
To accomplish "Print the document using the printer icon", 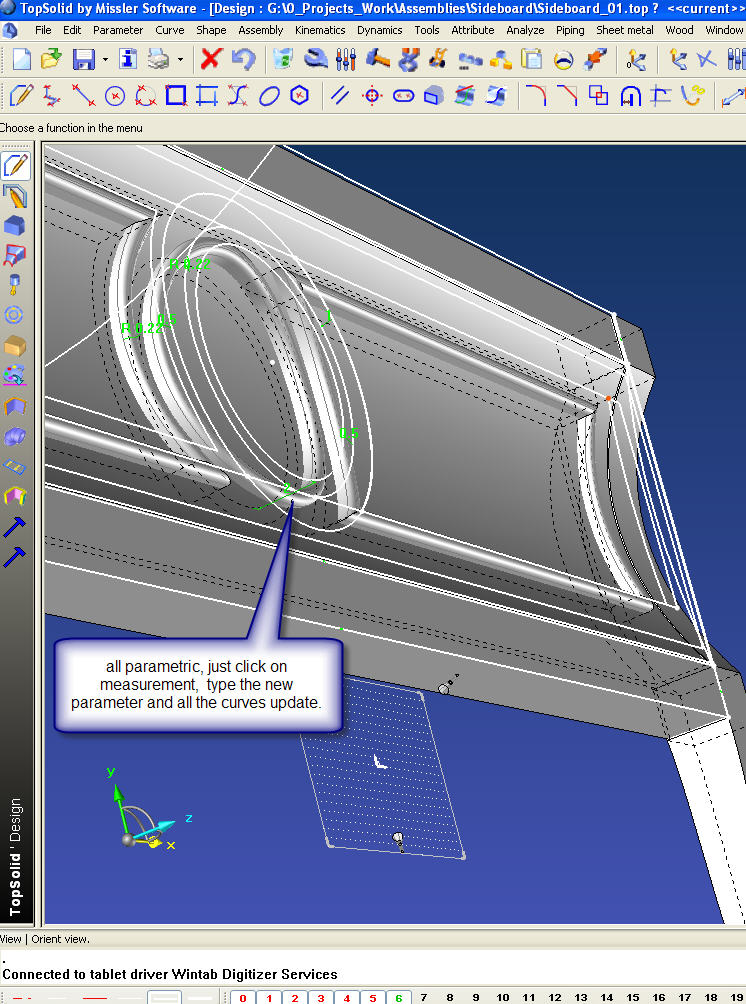I will (x=158, y=60).
